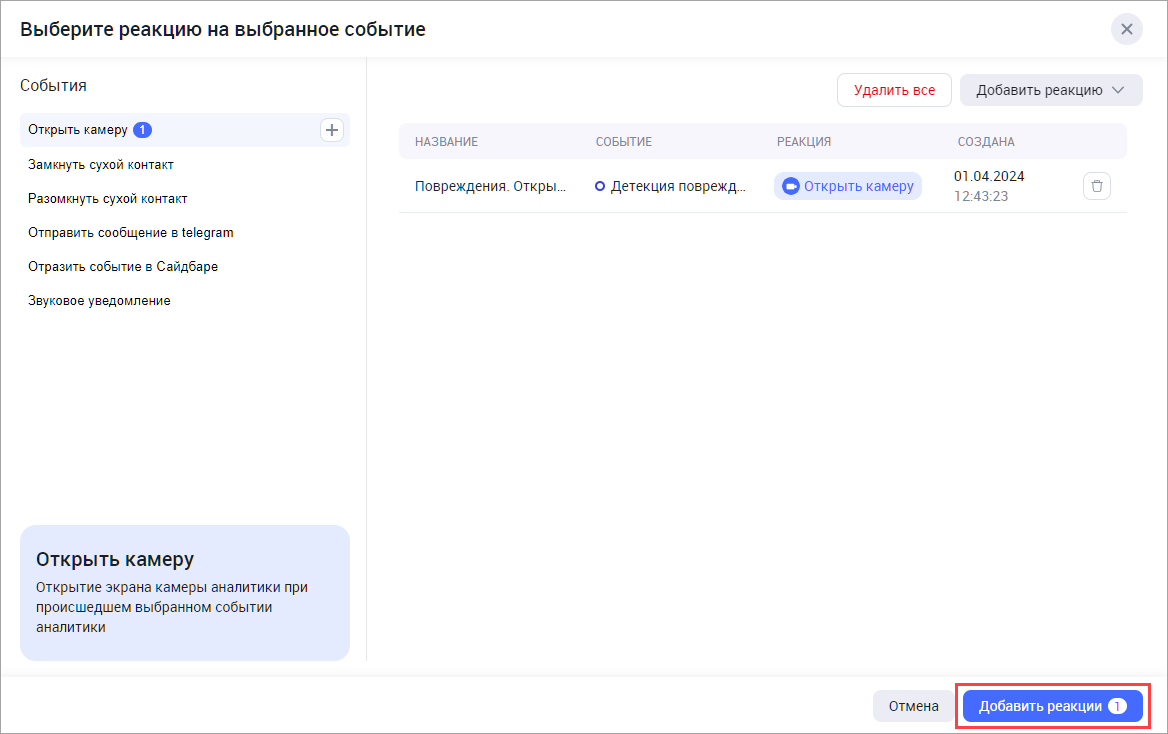
Task: Click the camera icon in Открыть камеру badge
Action: 791,186
